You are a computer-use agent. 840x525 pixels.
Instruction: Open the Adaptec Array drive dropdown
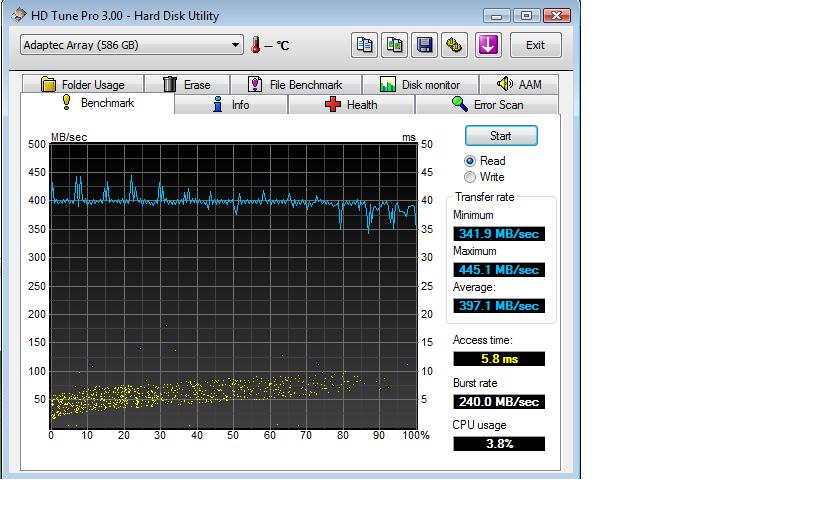point(132,45)
